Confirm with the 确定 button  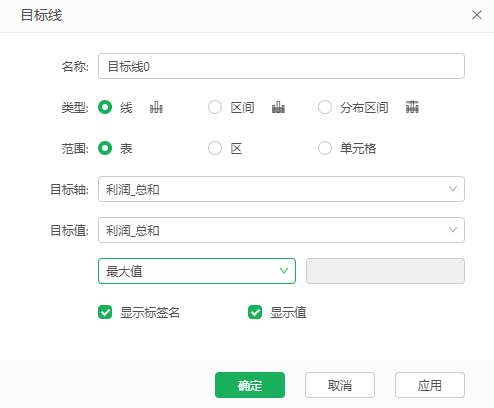(x=250, y=385)
